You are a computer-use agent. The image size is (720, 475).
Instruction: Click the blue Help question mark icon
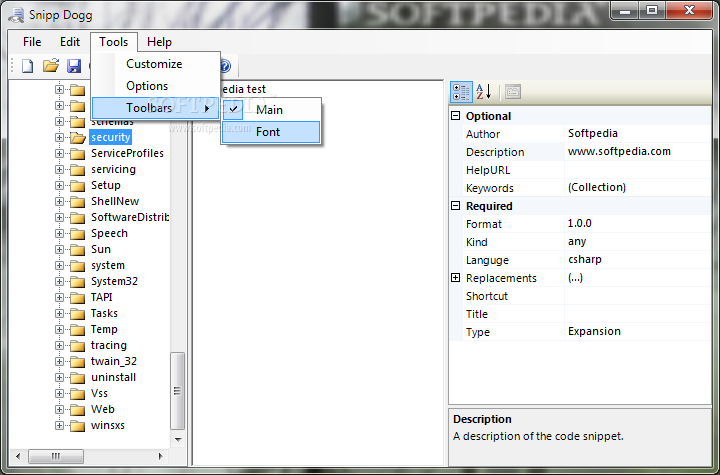tap(225, 66)
